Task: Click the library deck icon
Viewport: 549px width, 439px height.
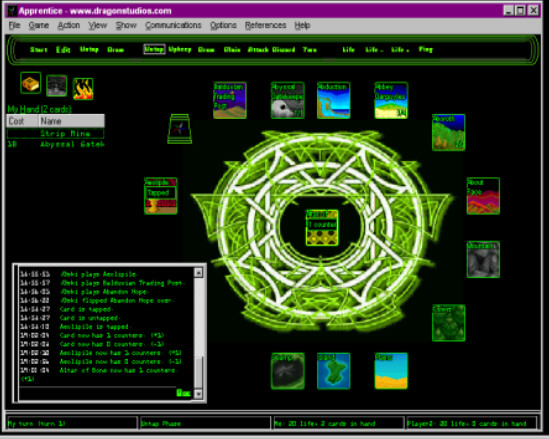Action: tap(180, 129)
